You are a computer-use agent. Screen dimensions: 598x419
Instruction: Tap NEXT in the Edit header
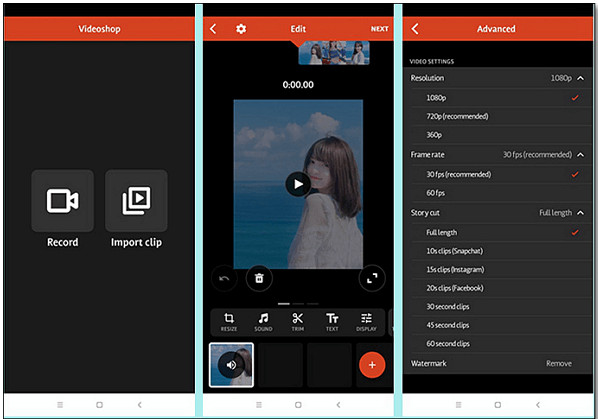pyautogui.click(x=379, y=29)
